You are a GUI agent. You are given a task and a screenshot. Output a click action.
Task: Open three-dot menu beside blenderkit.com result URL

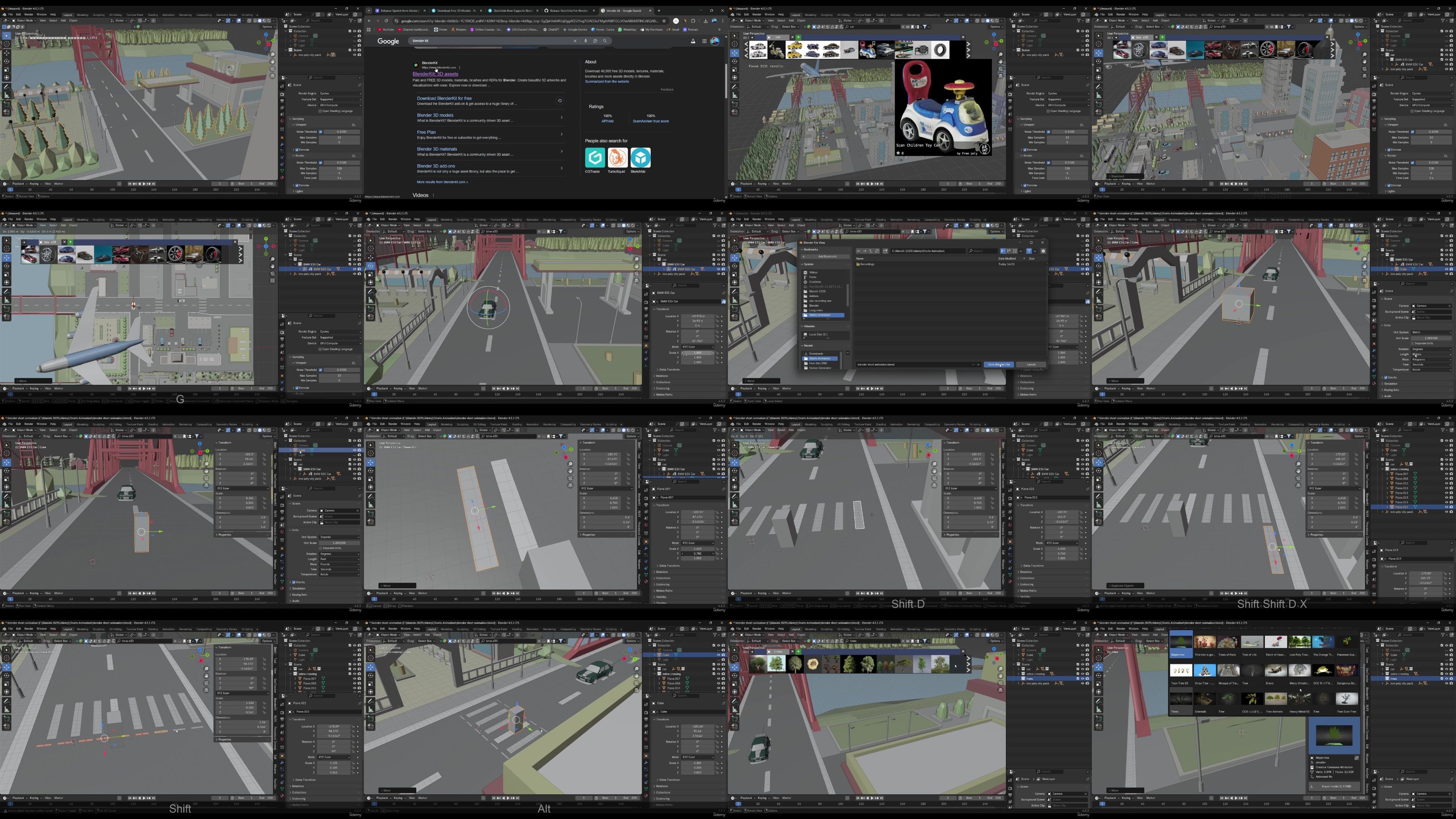tap(460, 67)
